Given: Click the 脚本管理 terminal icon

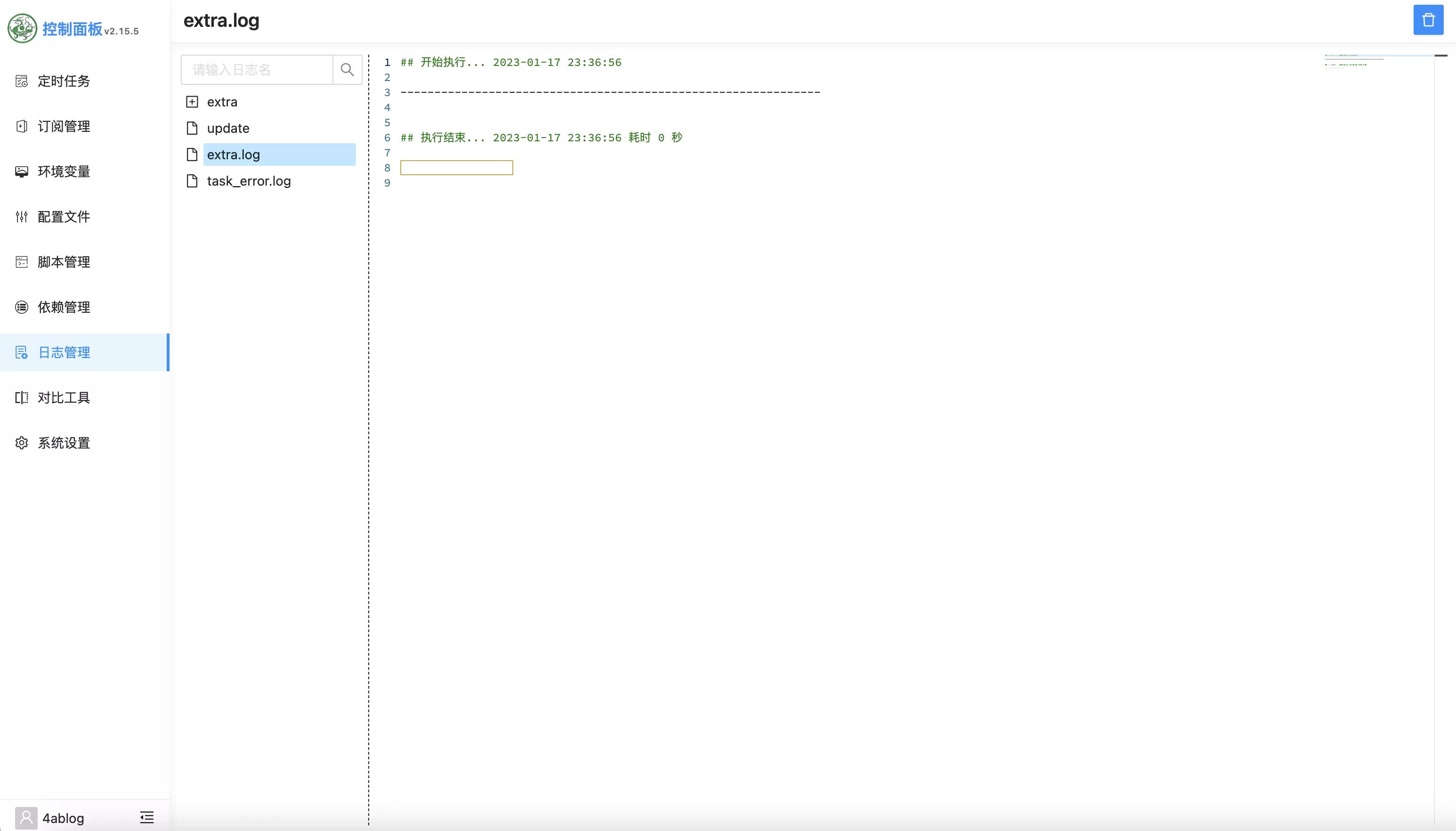Looking at the screenshot, I should (22, 262).
